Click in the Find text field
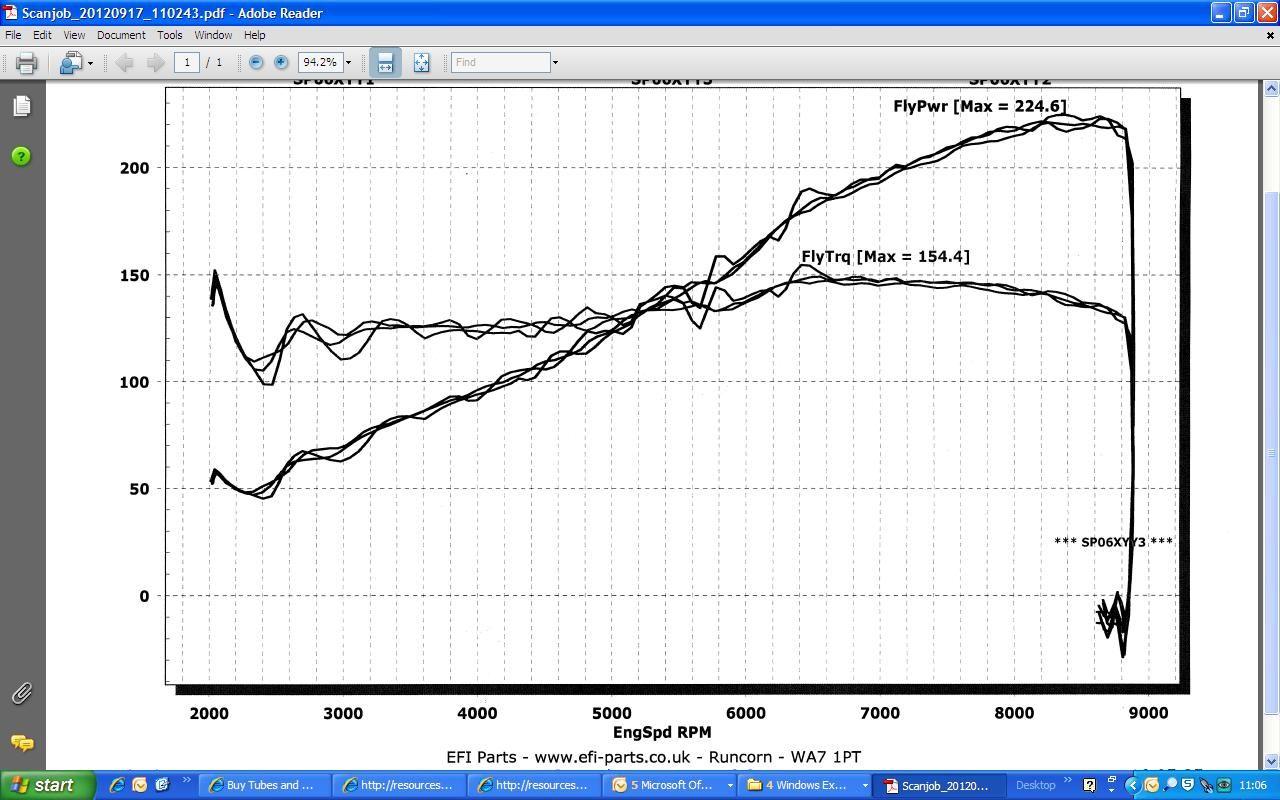The width and height of the screenshot is (1280, 800). [x=500, y=62]
